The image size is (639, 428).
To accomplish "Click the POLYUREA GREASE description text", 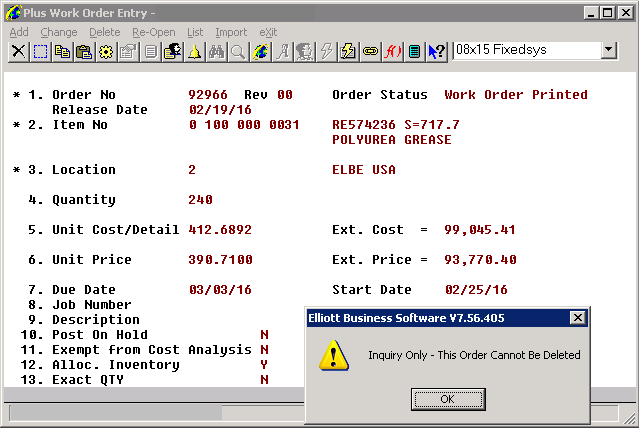I will point(392,140).
